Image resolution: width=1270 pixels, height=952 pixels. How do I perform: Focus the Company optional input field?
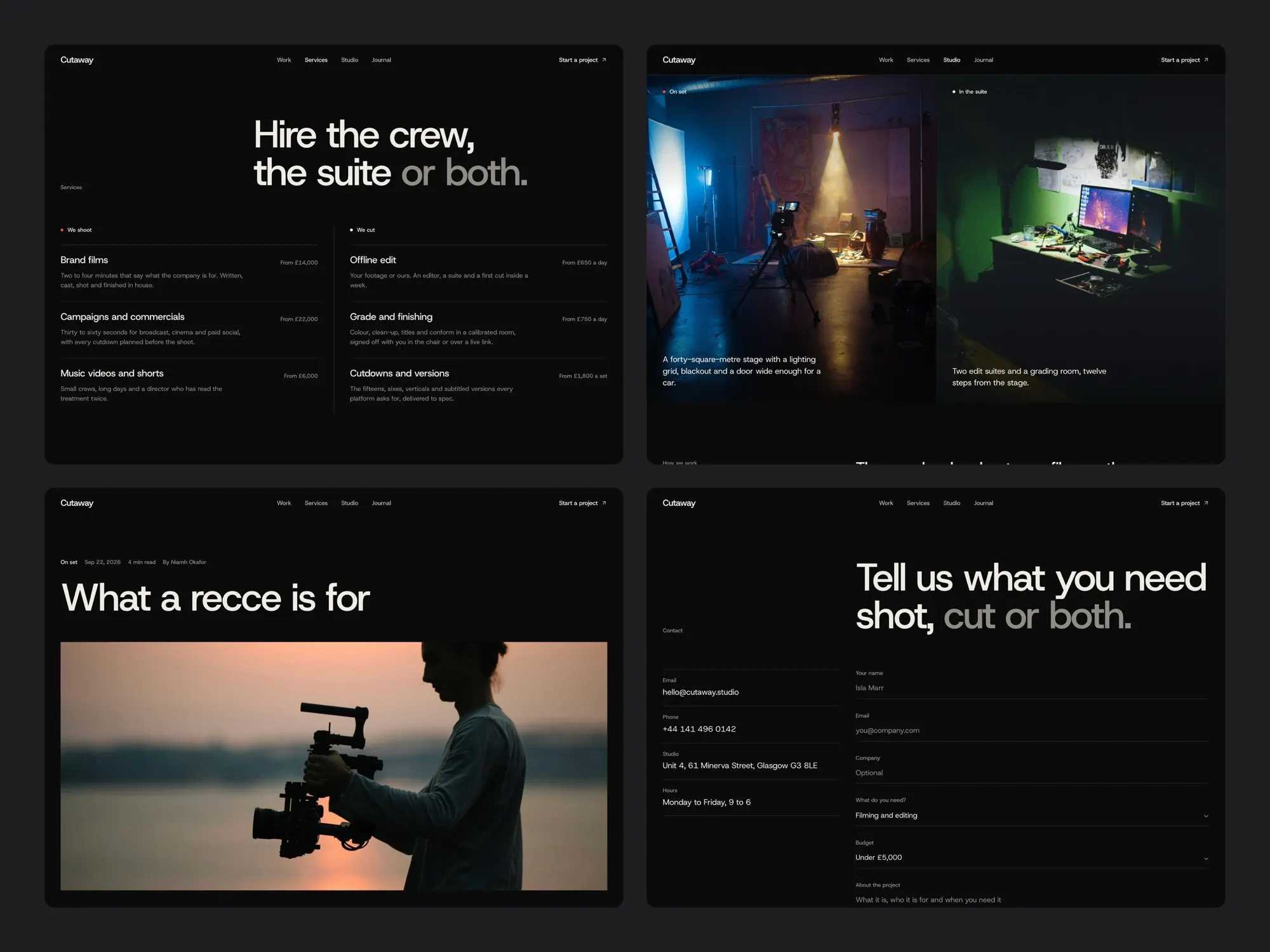point(1032,772)
